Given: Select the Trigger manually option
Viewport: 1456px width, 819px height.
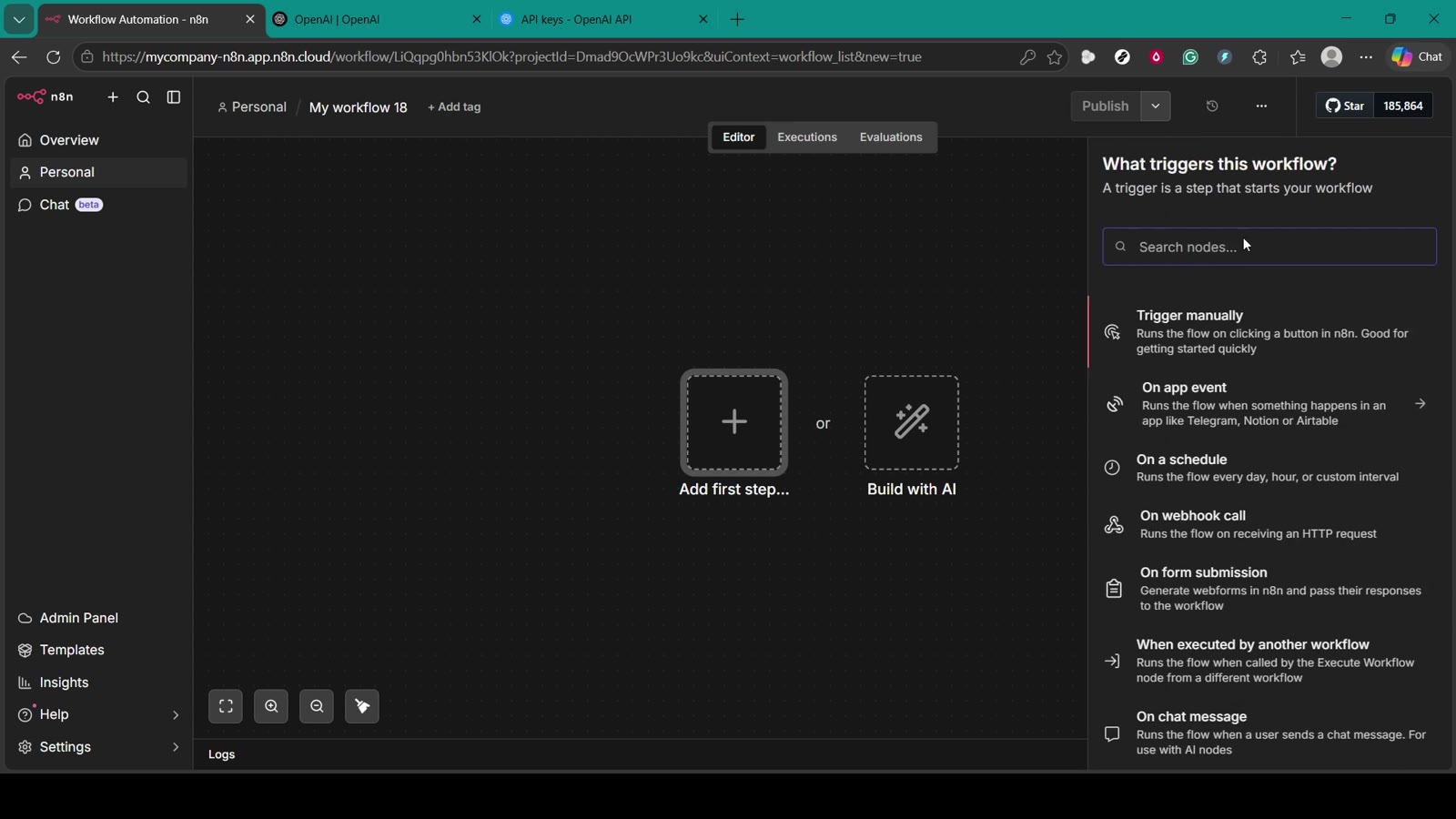Looking at the screenshot, I should coord(1269,332).
